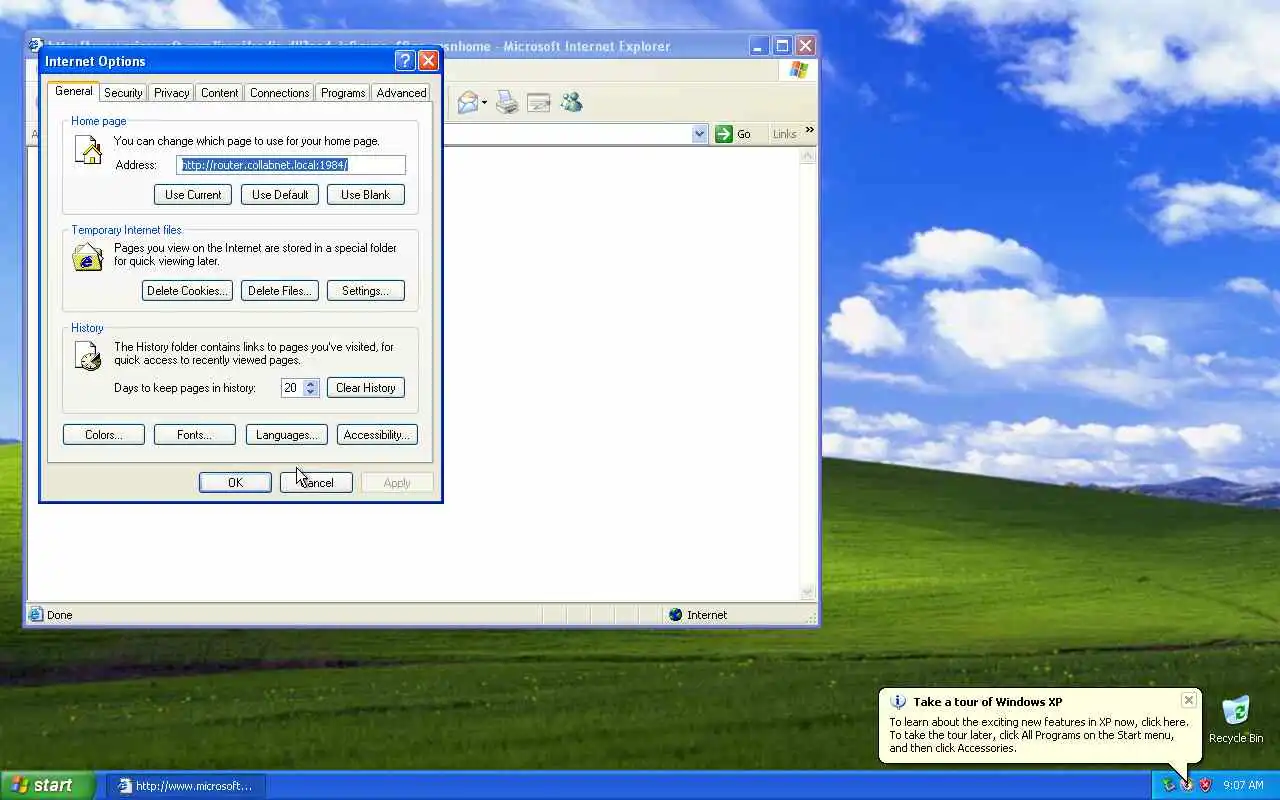Click the home page Address field
Viewport: 1280px width, 800px height.
coord(291,165)
